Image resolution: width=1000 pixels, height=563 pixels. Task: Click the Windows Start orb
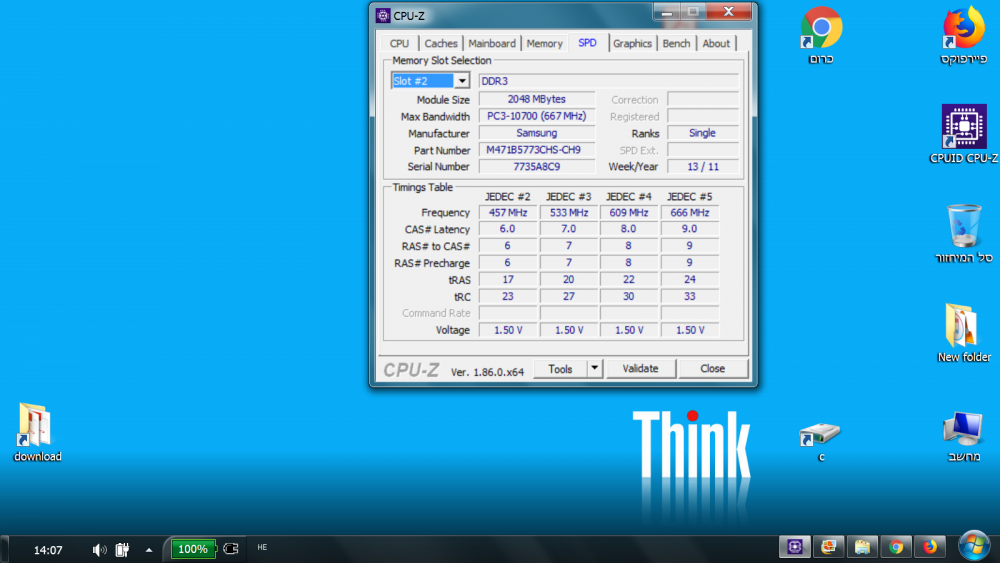pos(974,546)
